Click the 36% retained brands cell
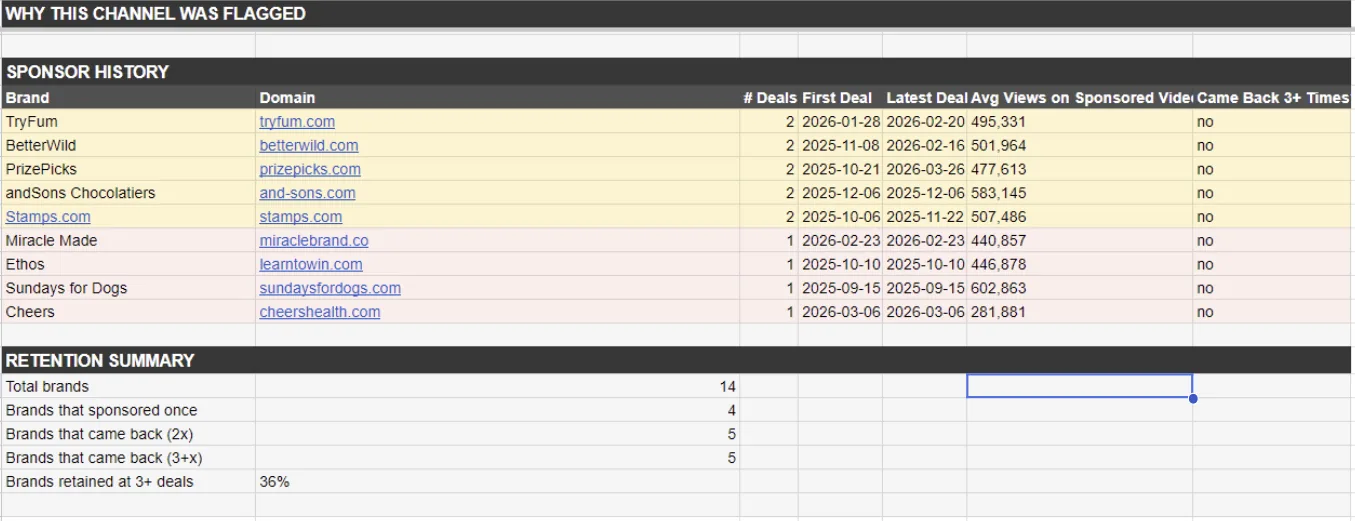Viewport: 1355px width, 521px height. coord(497,482)
